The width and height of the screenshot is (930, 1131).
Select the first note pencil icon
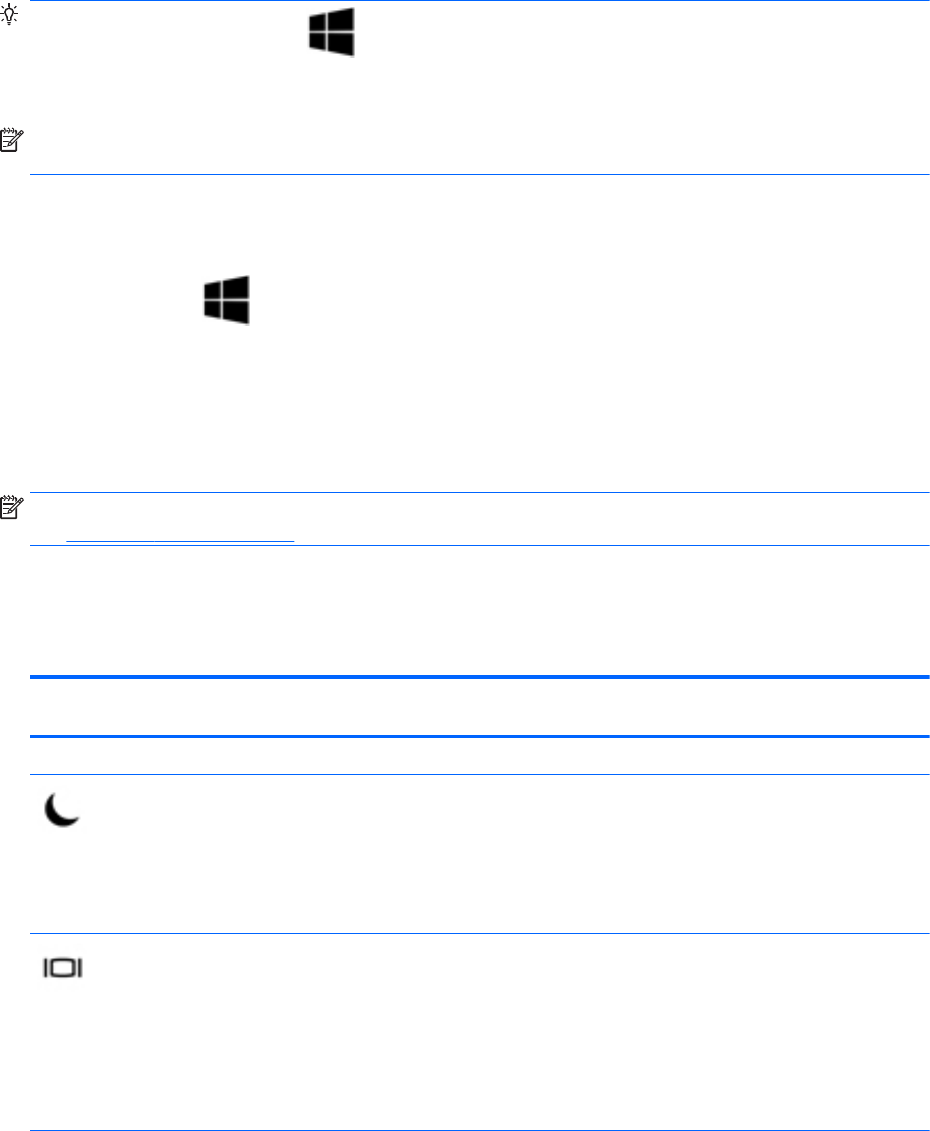(12, 140)
